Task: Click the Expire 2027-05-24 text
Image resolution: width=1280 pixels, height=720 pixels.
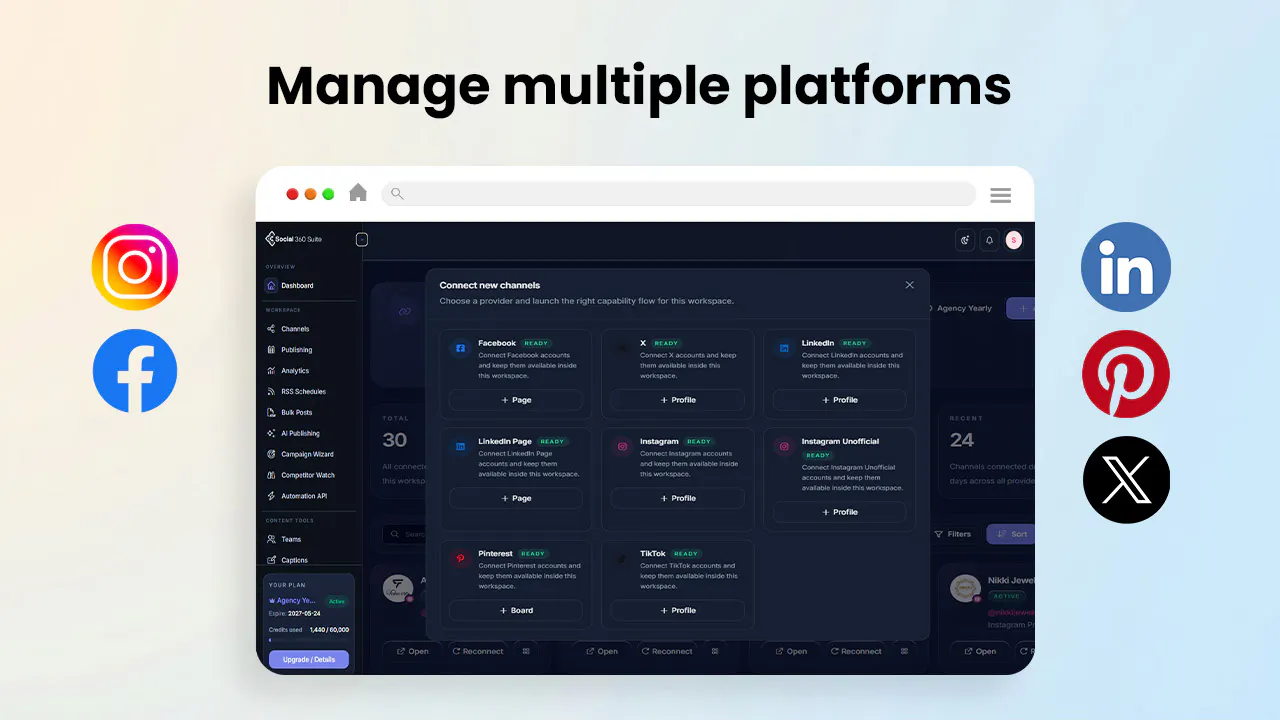Action: coord(295,613)
